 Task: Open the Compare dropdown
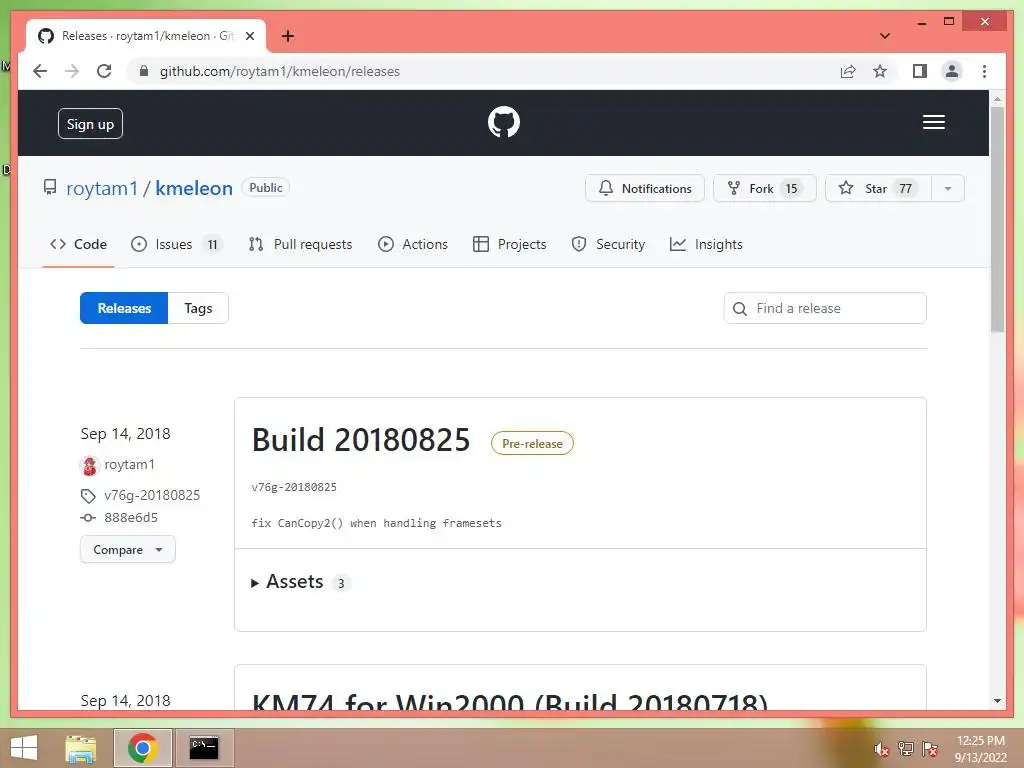click(x=127, y=549)
